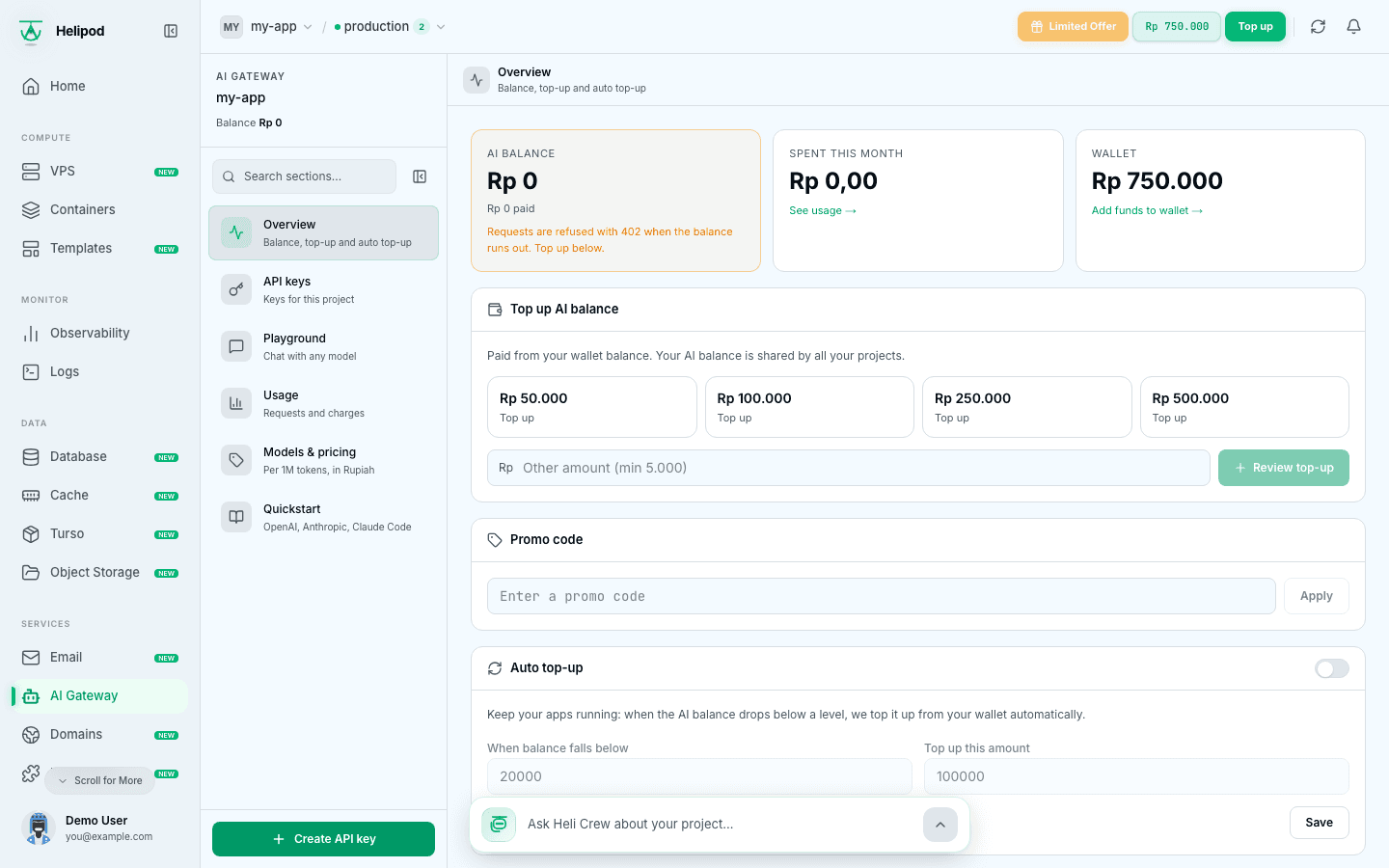Enable the Auto top-up switch

[x=1332, y=668]
